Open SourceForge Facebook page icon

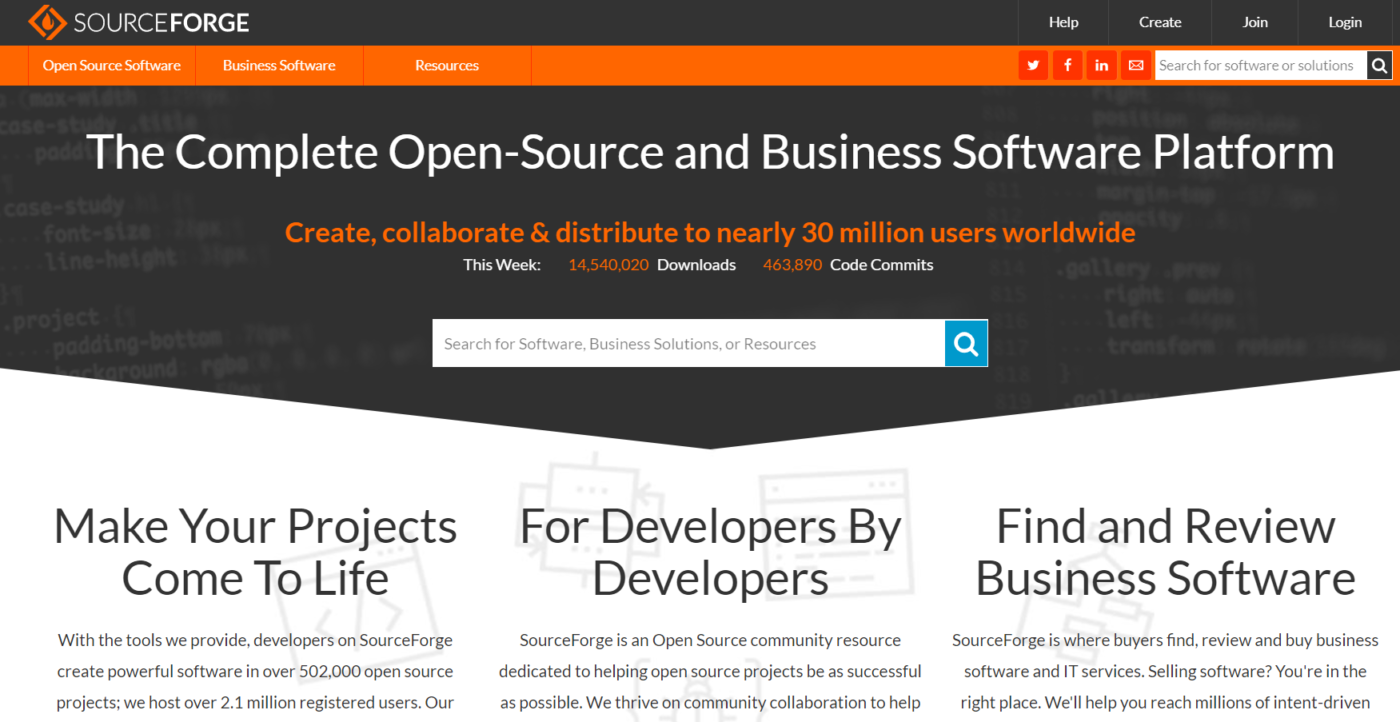(1067, 65)
